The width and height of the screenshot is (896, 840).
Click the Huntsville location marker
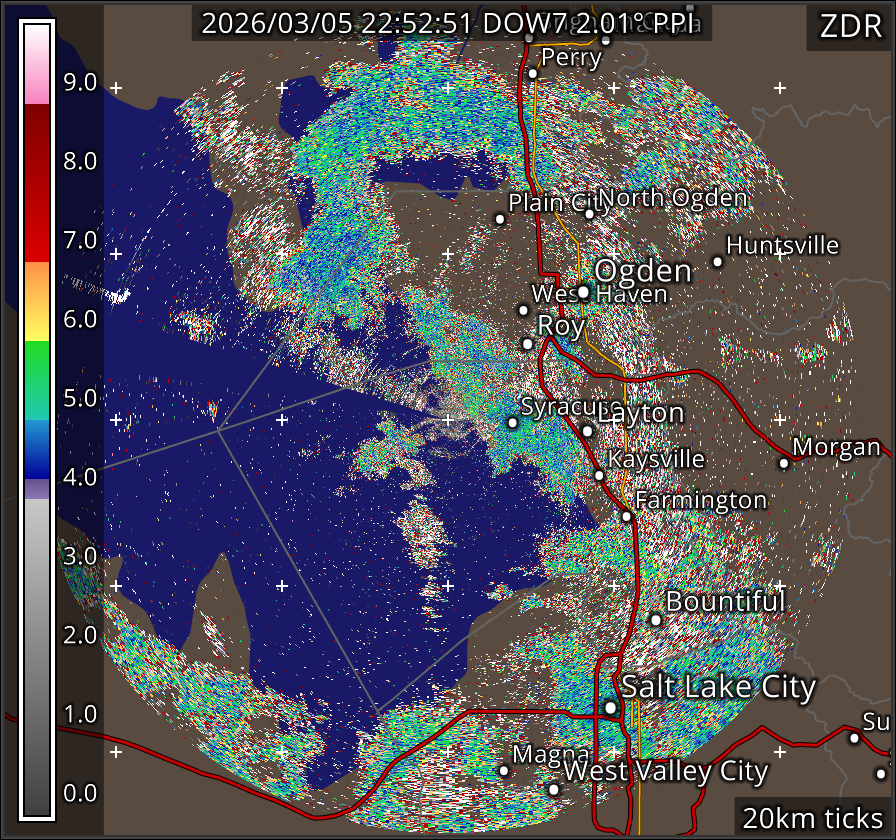click(717, 262)
